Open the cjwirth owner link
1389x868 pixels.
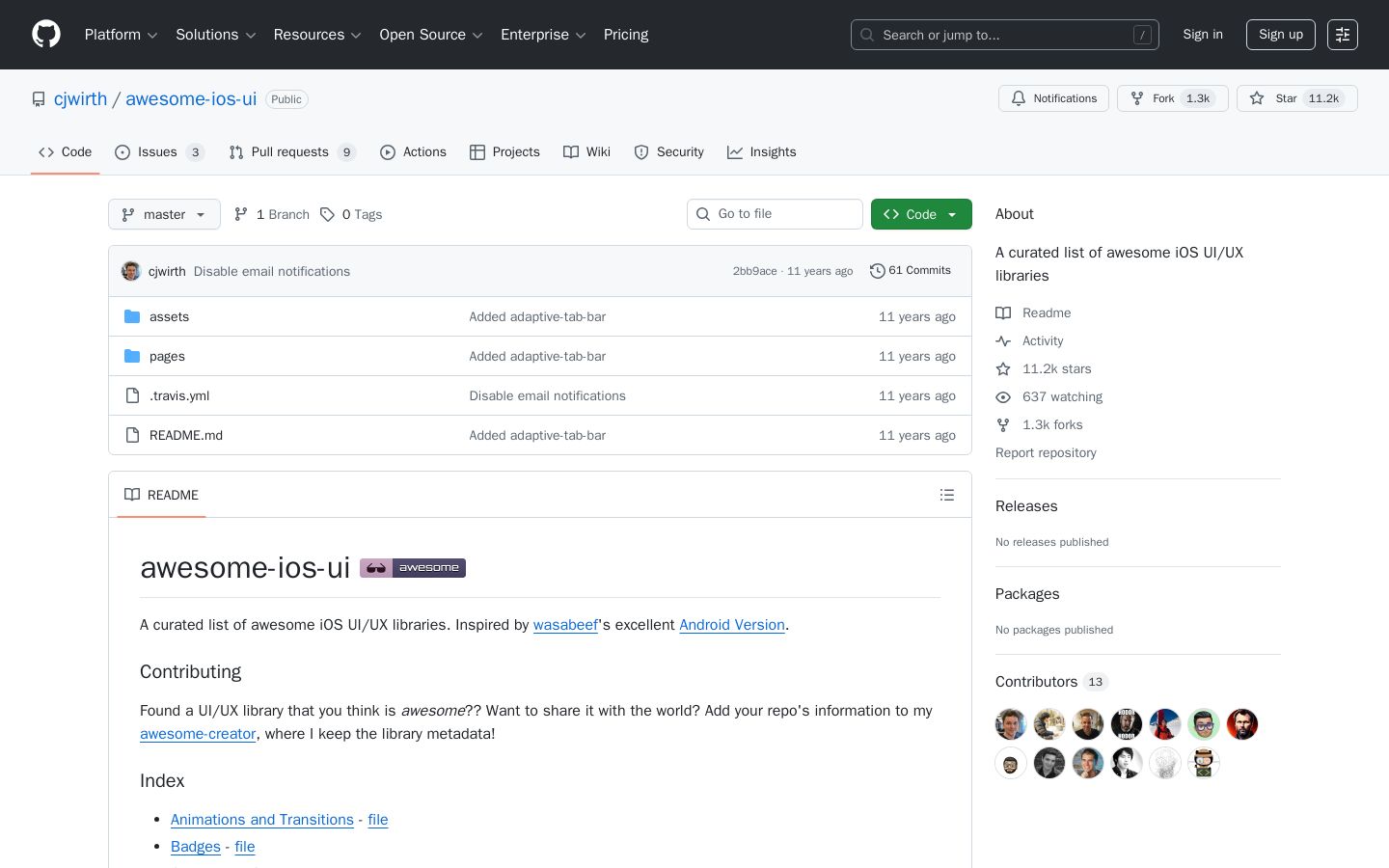tap(81, 98)
